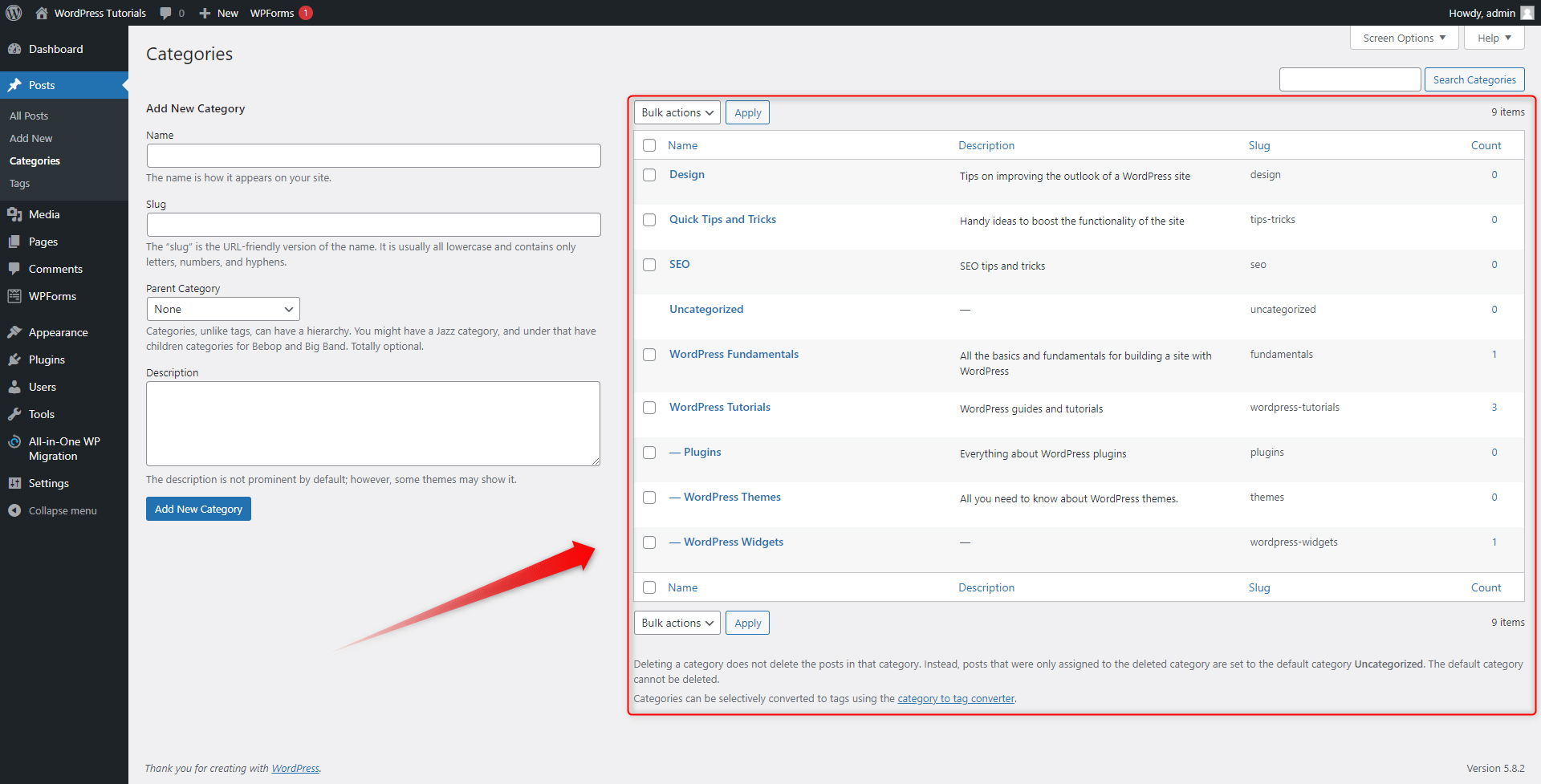Click the Plugins plug icon

click(14, 360)
